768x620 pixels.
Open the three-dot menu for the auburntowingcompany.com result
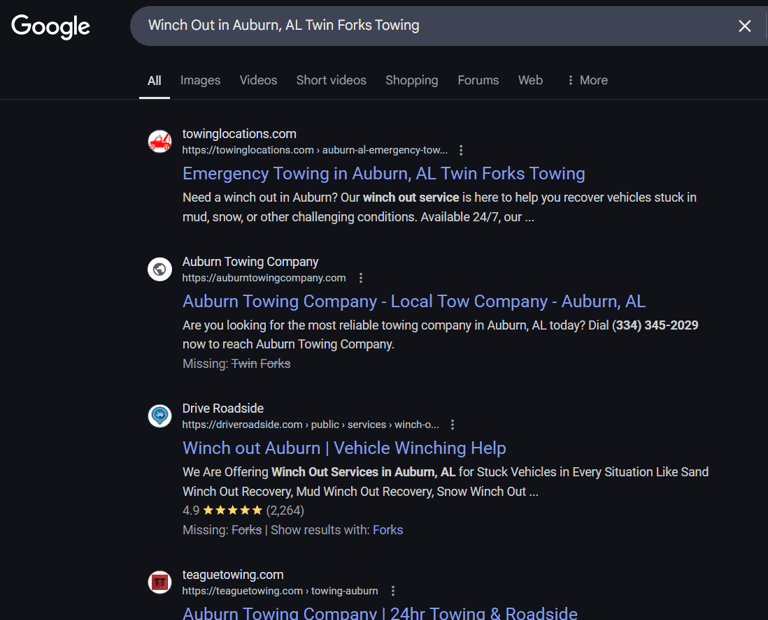click(x=361, y=278)
